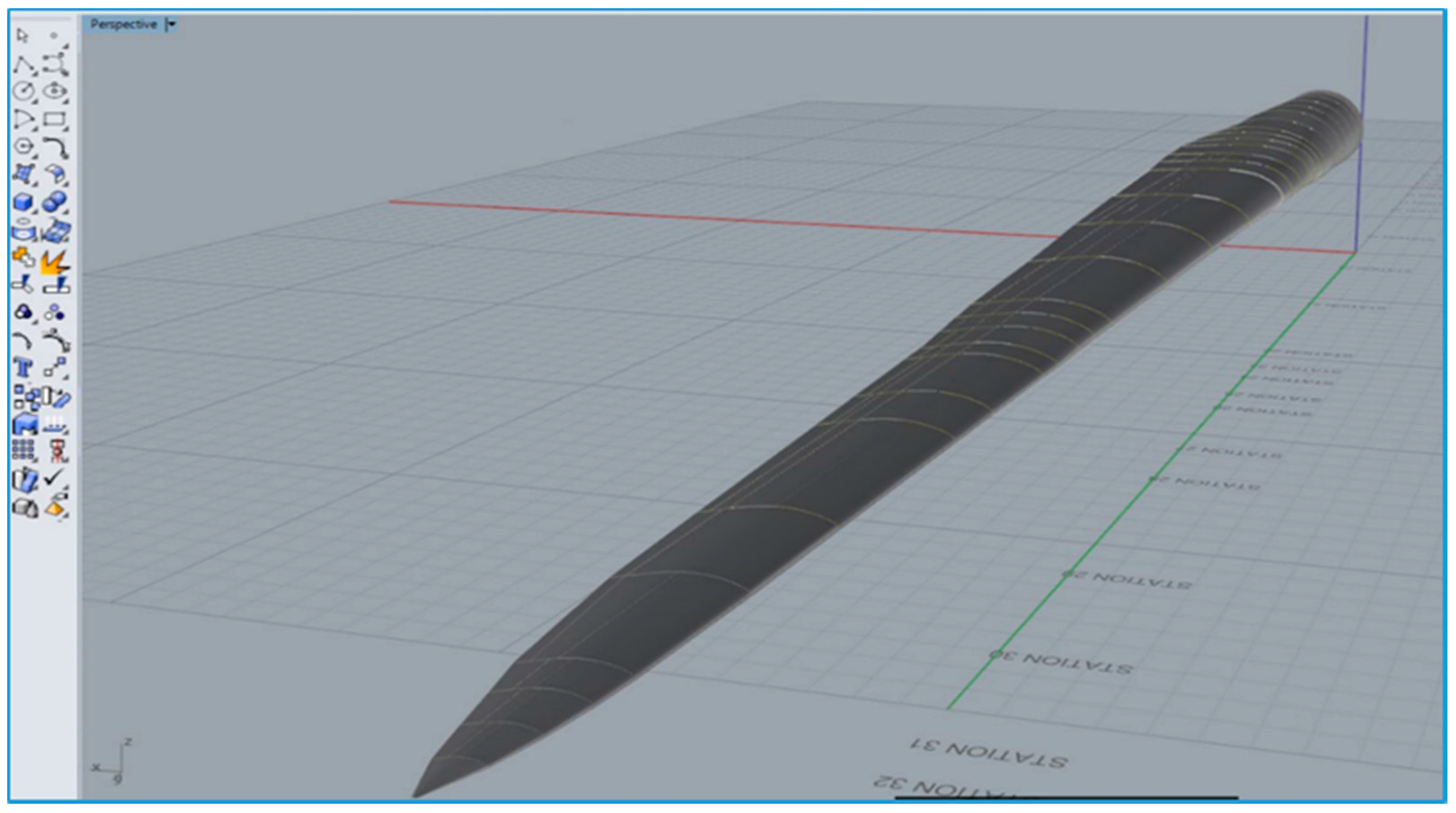
Task: Select the Control point curve tool
Action: tap(55, 64)
